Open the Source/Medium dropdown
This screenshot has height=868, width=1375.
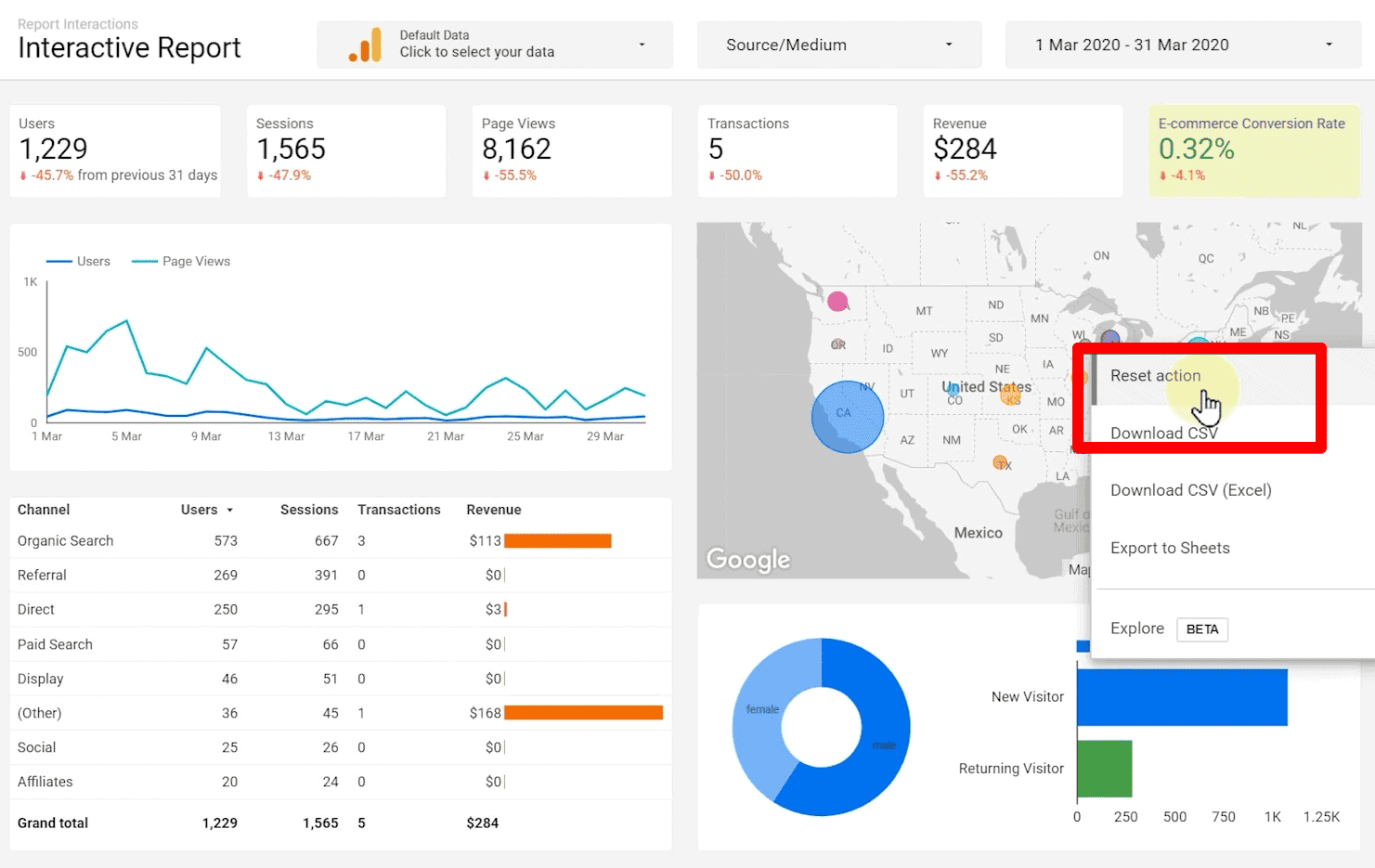837,44
